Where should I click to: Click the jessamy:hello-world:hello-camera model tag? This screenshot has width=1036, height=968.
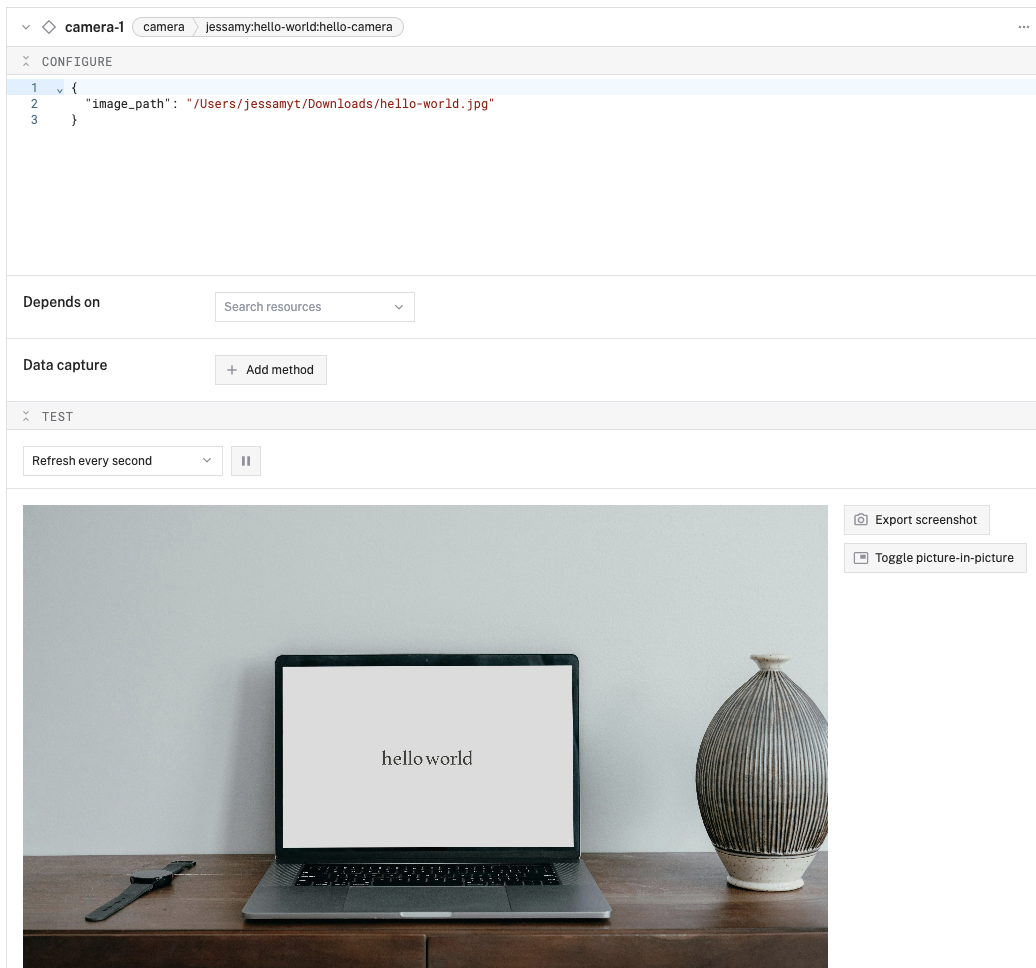[x=298, y=27]
